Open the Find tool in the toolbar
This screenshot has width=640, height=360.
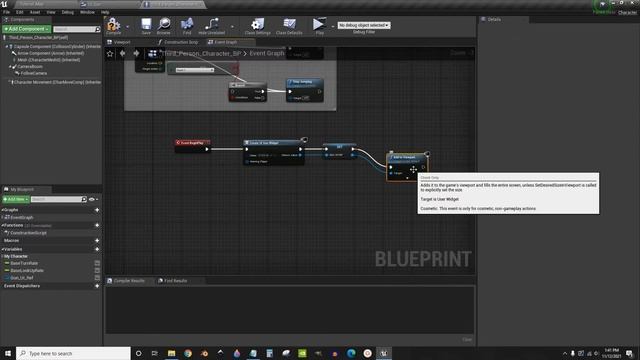187,26
